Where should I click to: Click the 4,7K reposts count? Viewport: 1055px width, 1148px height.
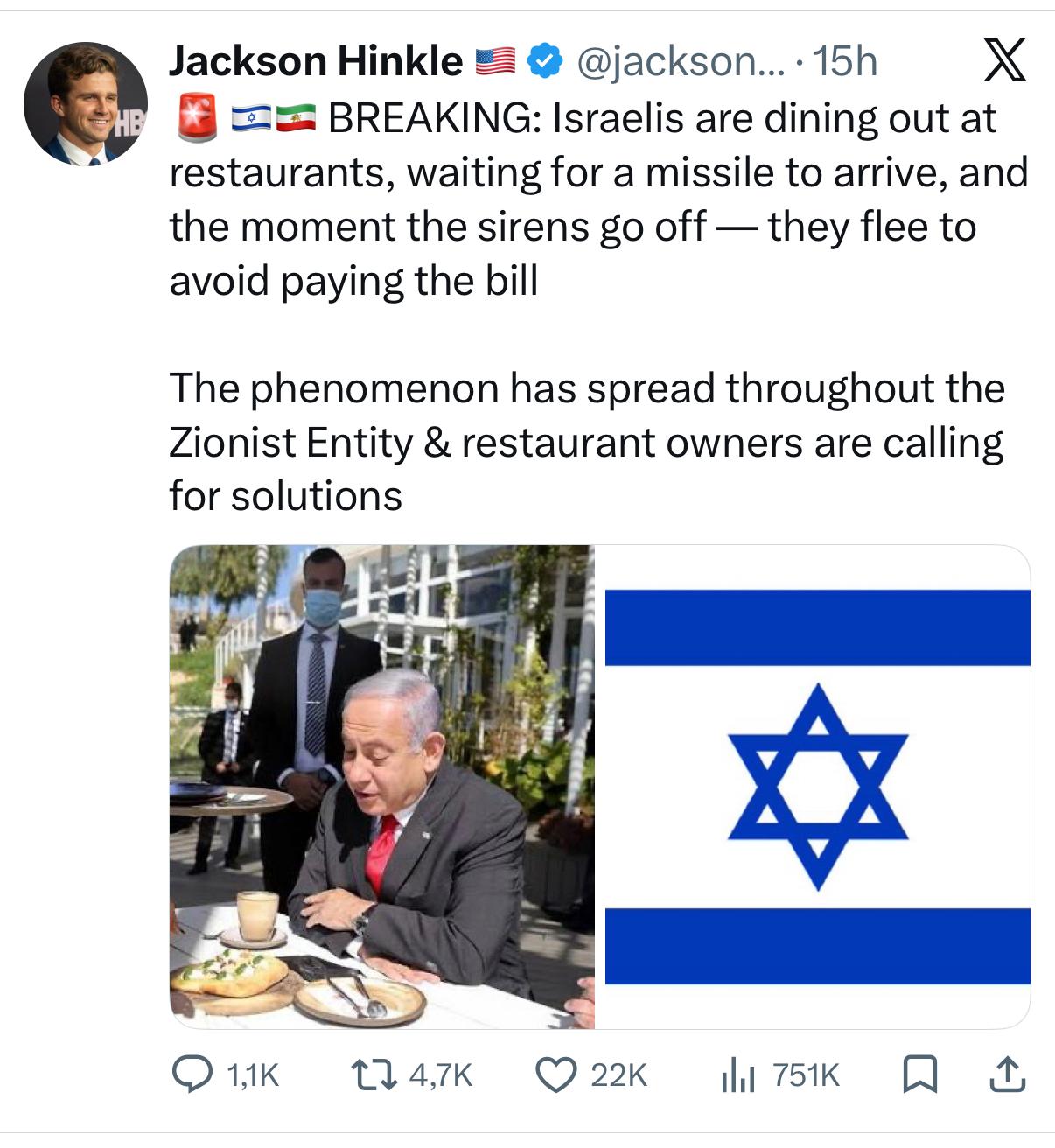pyautogui.click(x=440, y=1074)
